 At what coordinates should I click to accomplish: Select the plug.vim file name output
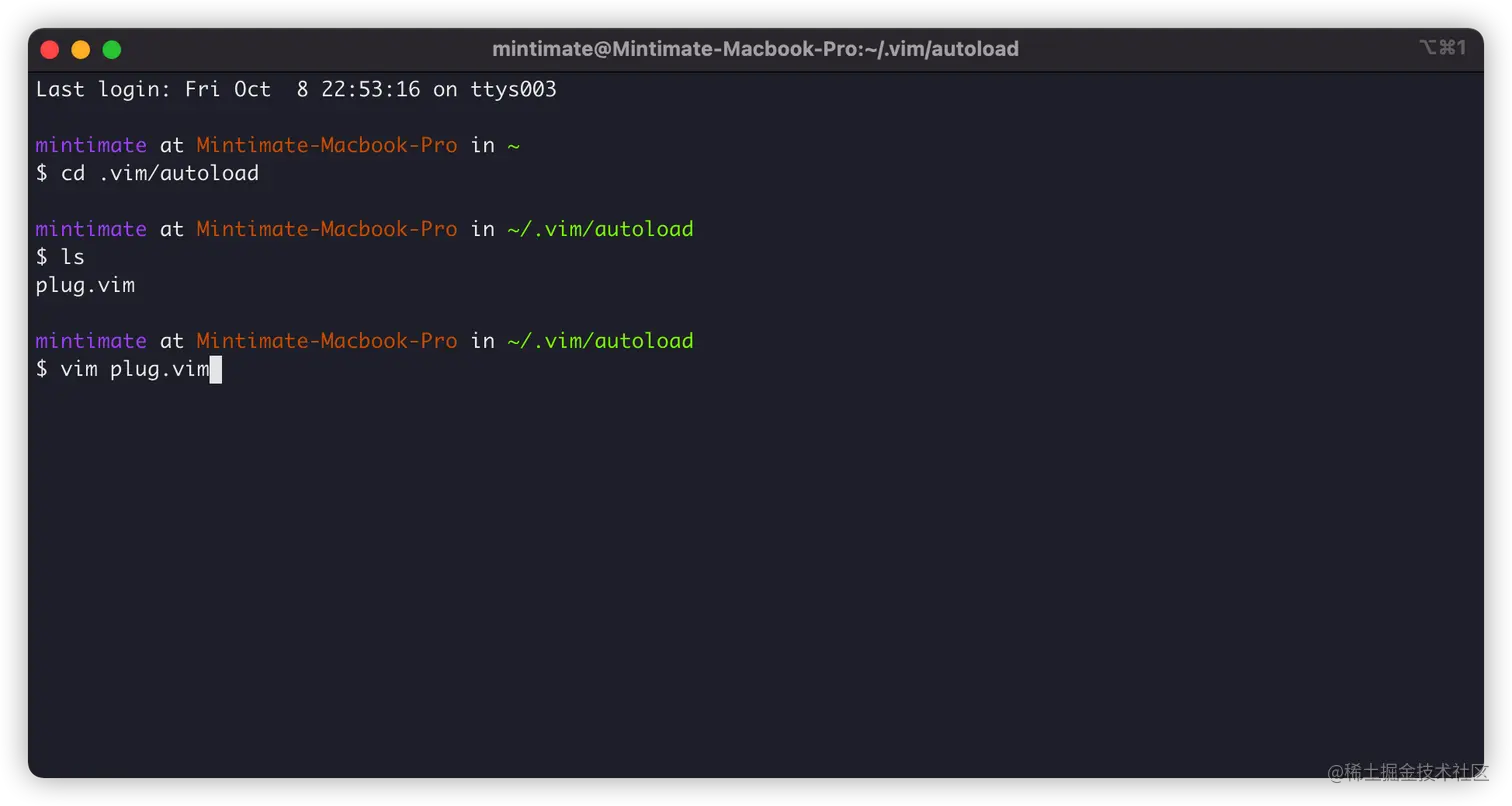(x=85, y=286)
